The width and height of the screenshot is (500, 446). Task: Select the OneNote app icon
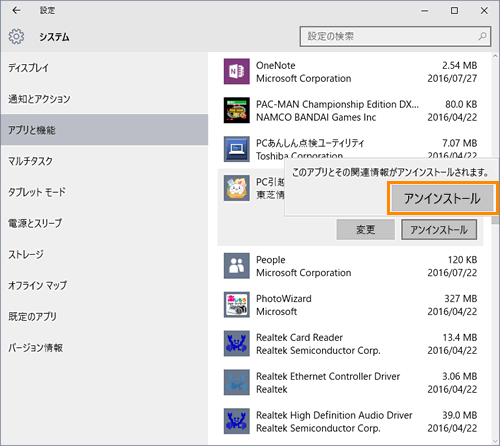coord(237,71)
